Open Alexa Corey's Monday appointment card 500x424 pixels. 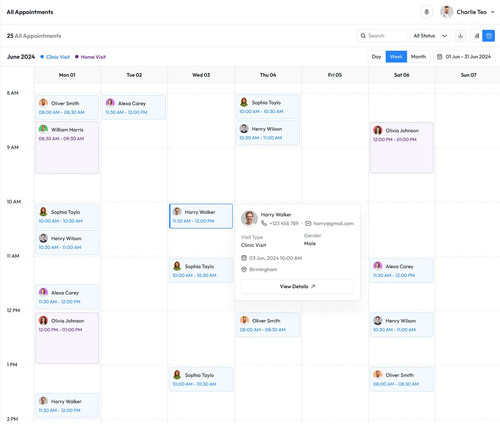(x=67, y=297)
